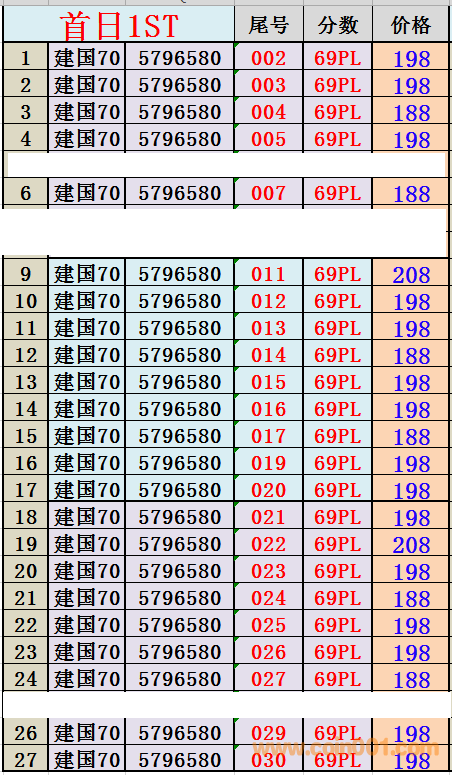
Task: Click the 69PL score in row 17
Action: click(x=337, y=490)
